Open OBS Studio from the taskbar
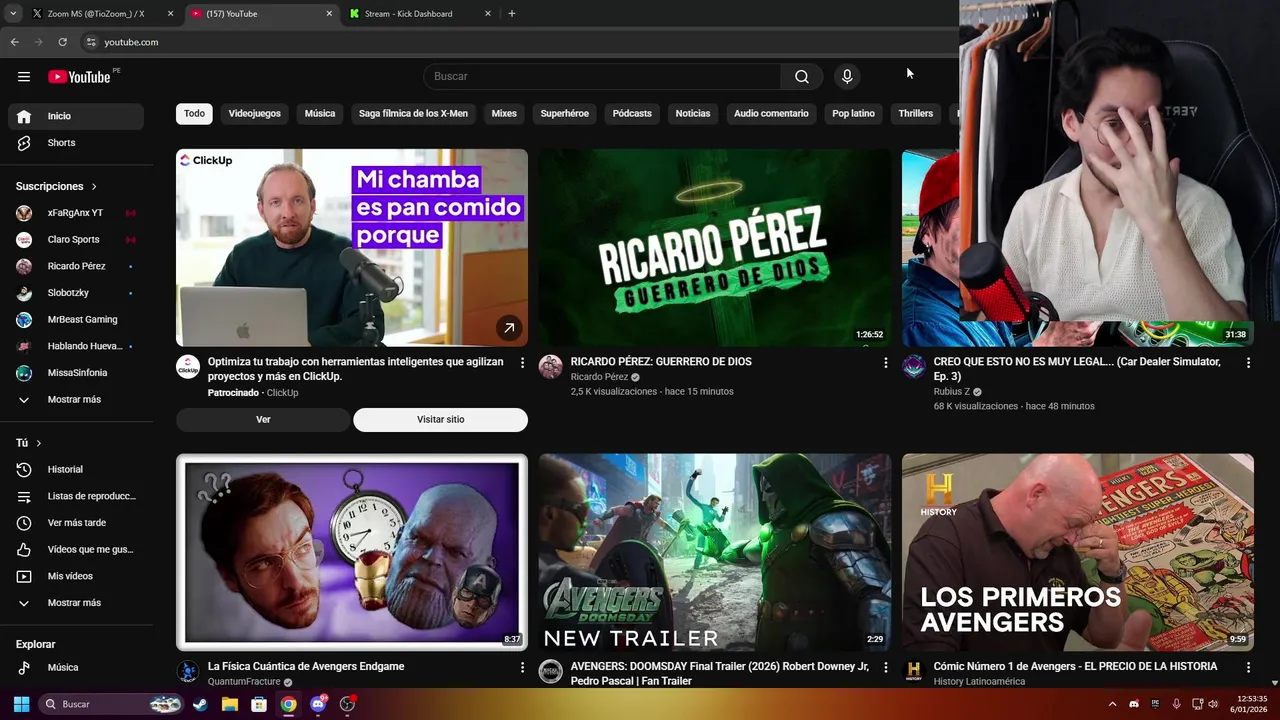The image size is (1280, 720). coord(347,704)
